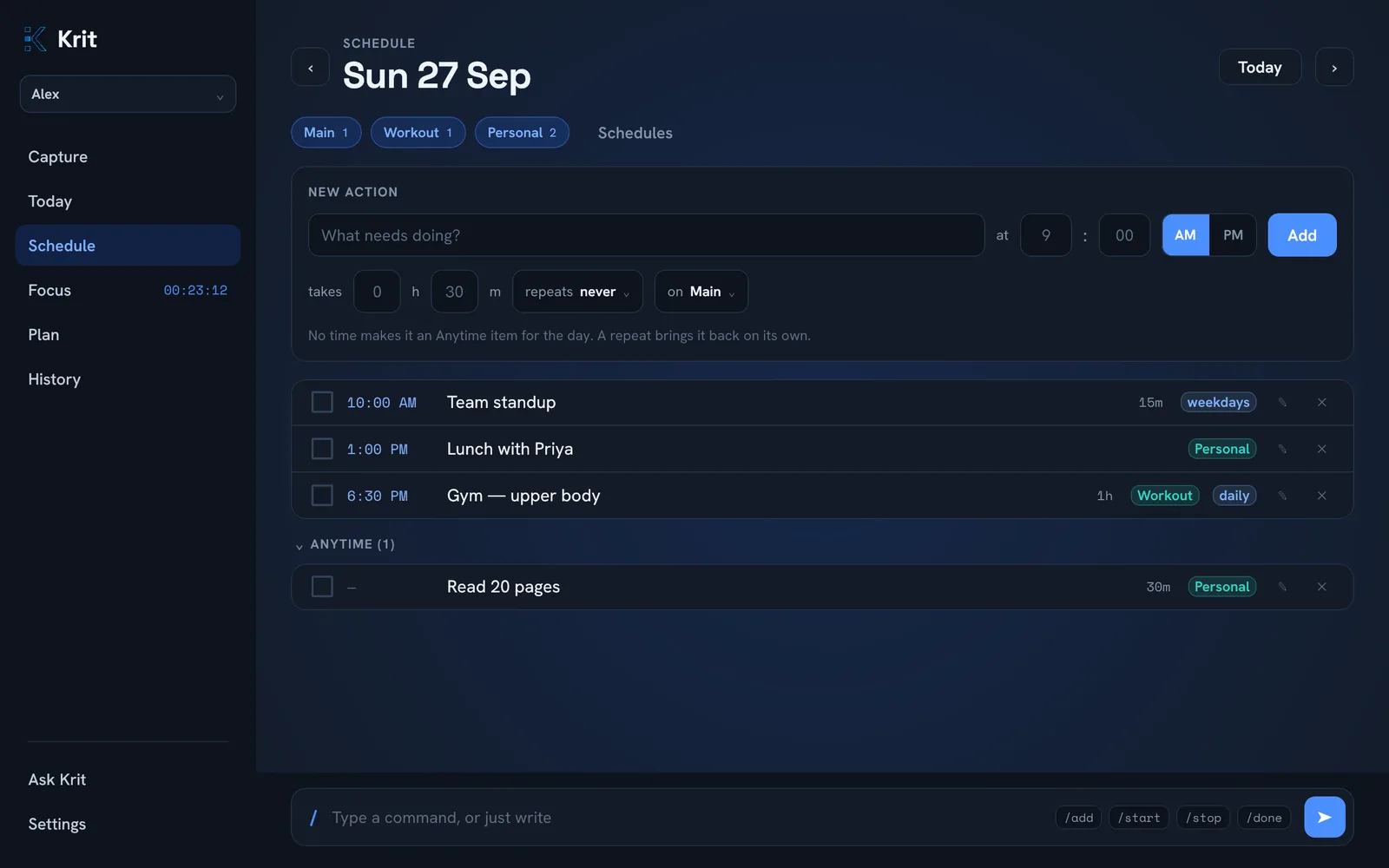Open Plan in sidebar
Viewport: 1389px width, 868px height.
pos(128,335)
